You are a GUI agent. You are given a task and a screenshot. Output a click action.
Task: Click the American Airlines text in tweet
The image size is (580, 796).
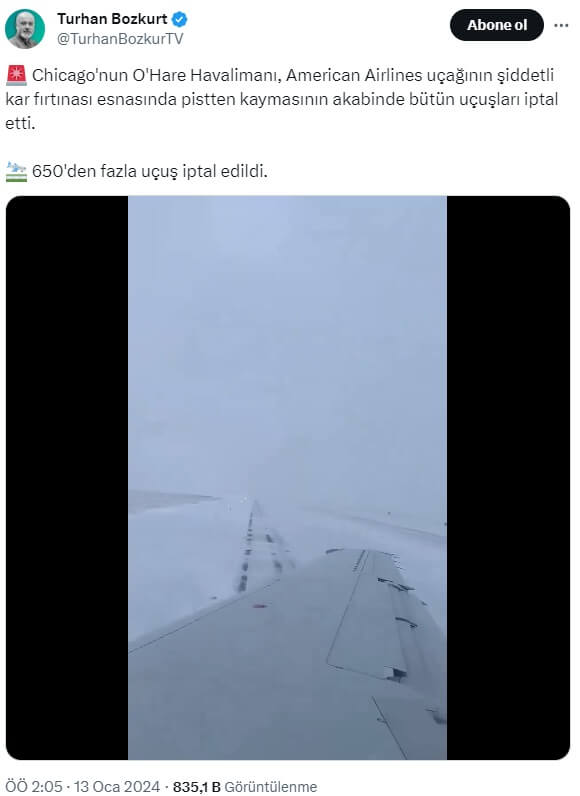coord(354,75)
